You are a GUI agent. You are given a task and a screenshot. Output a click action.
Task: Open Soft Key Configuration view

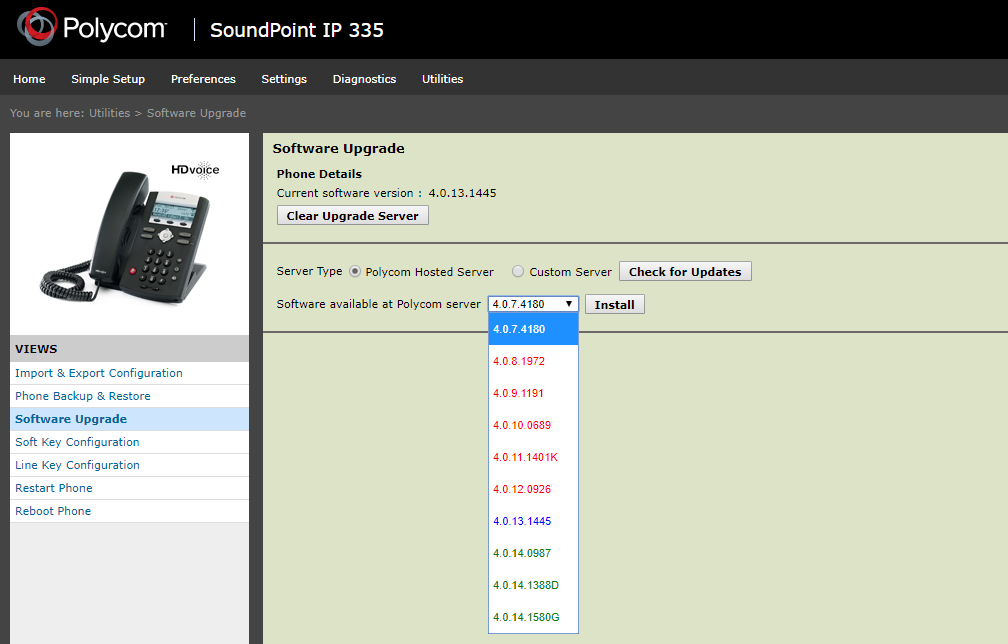pos(129,442)
